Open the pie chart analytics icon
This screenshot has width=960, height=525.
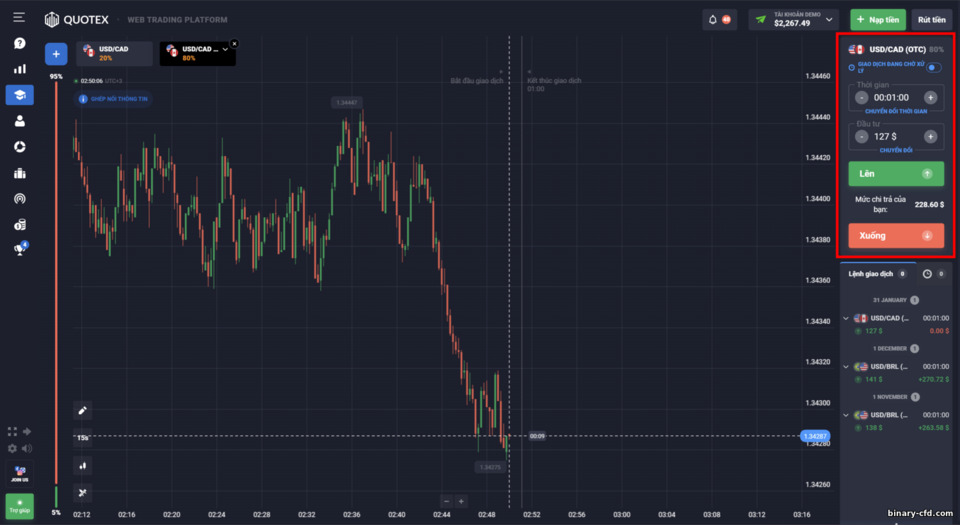pos(20,147)
